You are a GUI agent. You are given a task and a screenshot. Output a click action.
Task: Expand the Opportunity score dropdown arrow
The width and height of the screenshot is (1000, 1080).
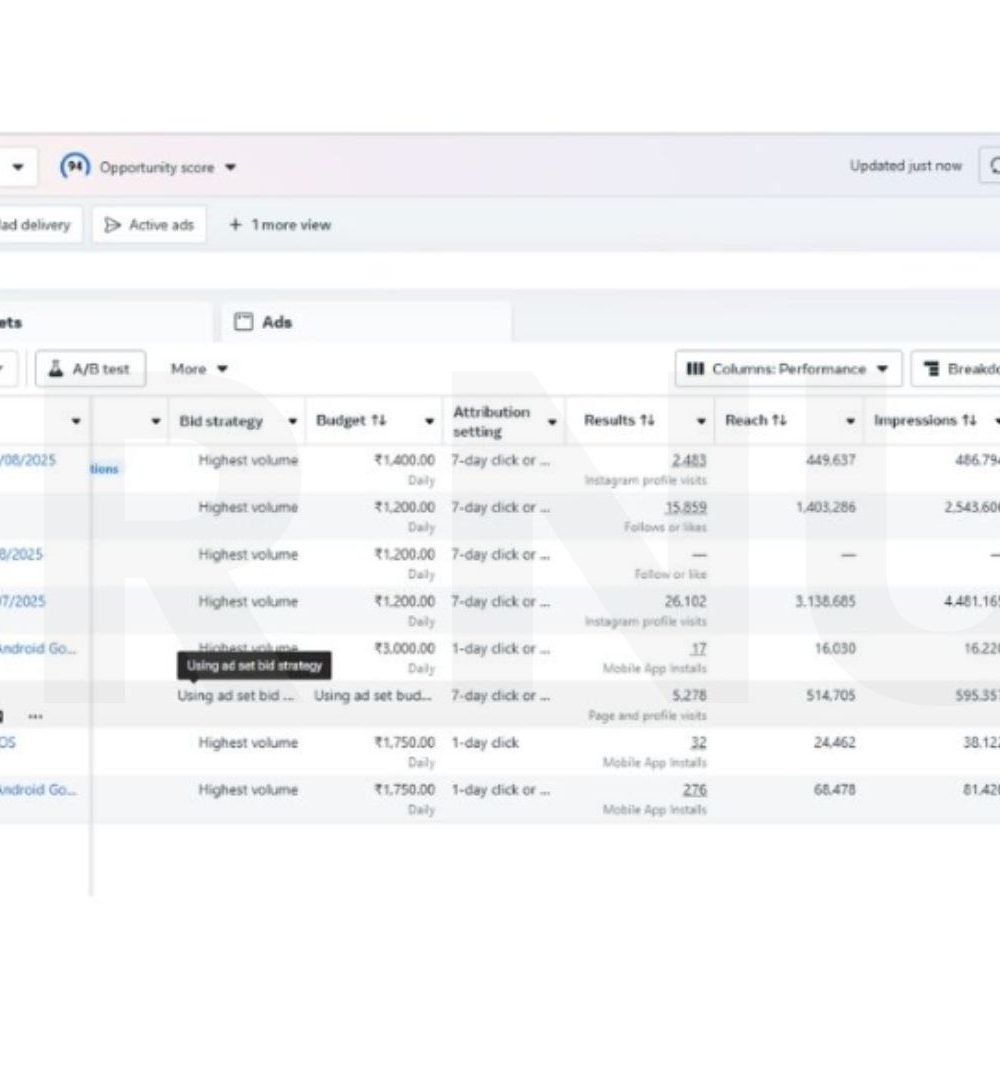(x=231, y=167)
